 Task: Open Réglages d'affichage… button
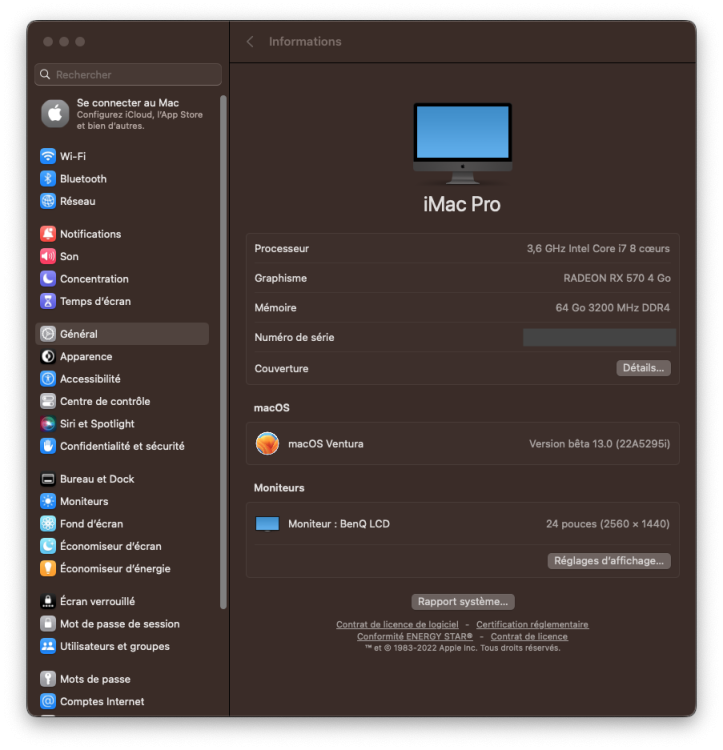click(x=609, y=561)
